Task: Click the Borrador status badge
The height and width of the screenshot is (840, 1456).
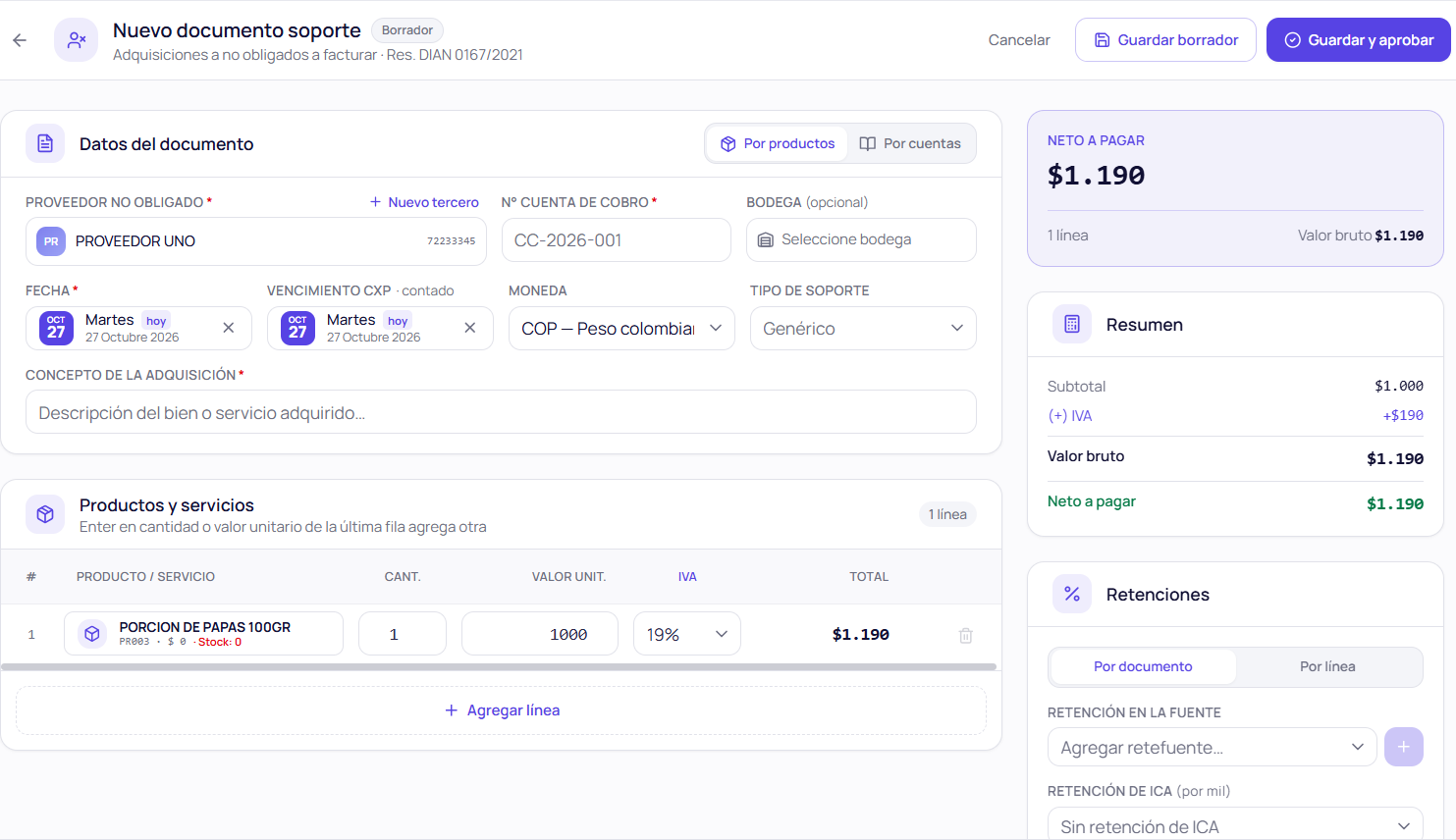Action: tap(407, 30)
